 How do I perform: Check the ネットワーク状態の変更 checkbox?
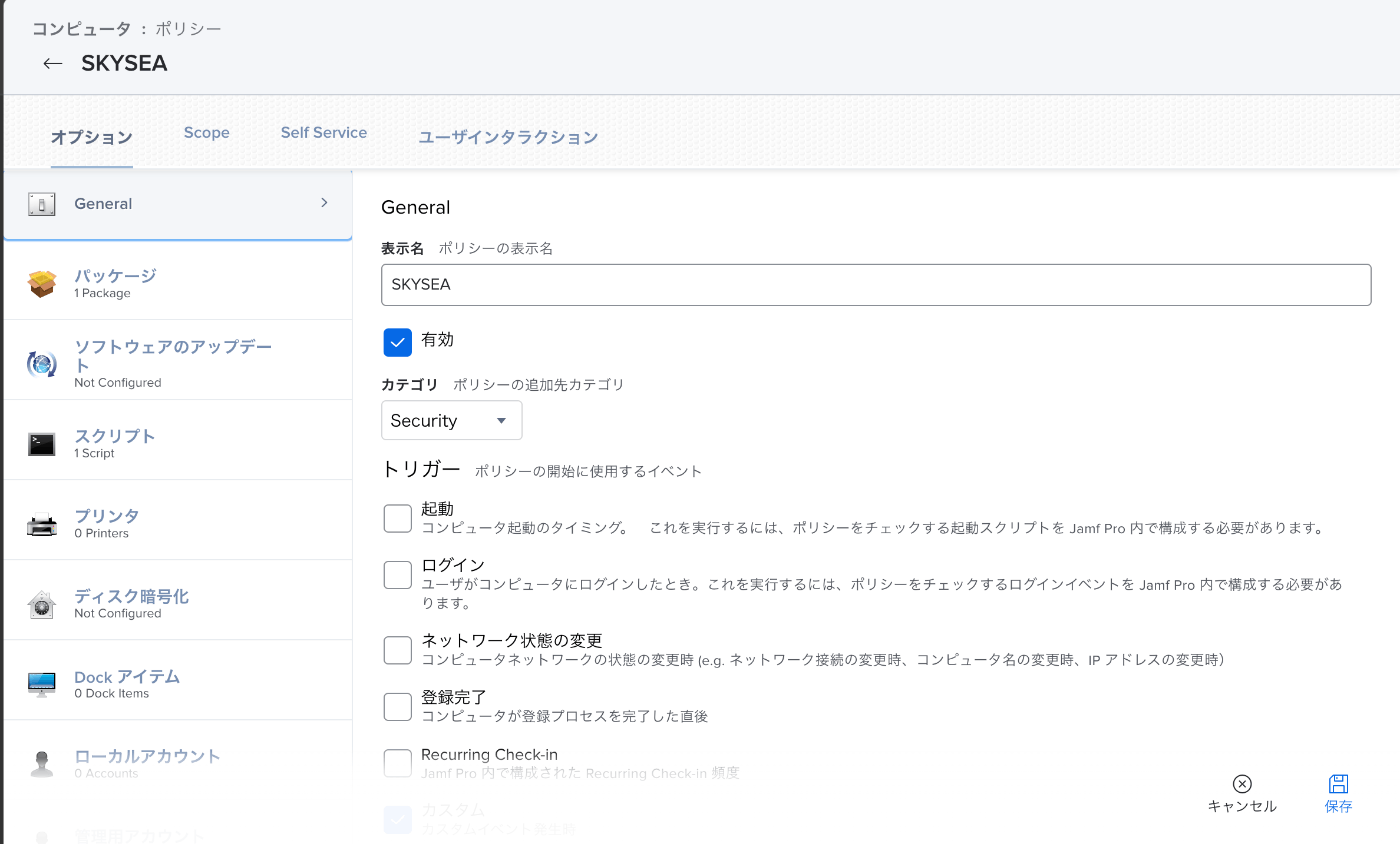tap(398, 650)
